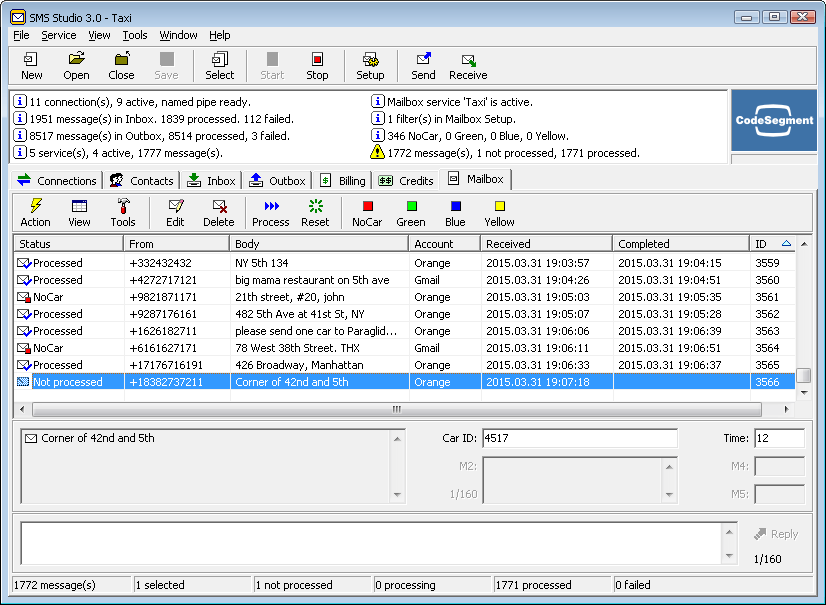Screen dimensions: 826x605
Task: Switch to the Outbox tab
Action: (x=277, y=181)
